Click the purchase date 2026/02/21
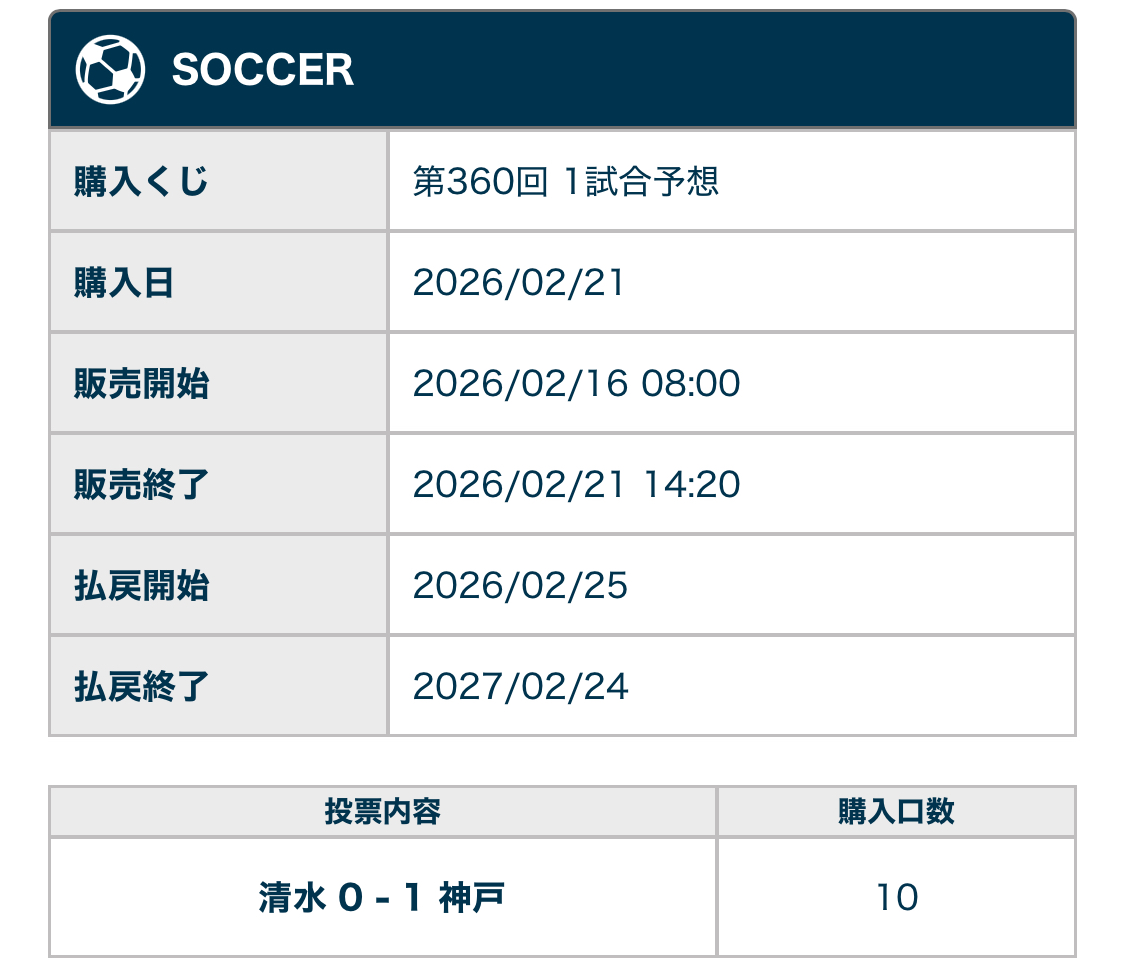 tap(518, 283)
